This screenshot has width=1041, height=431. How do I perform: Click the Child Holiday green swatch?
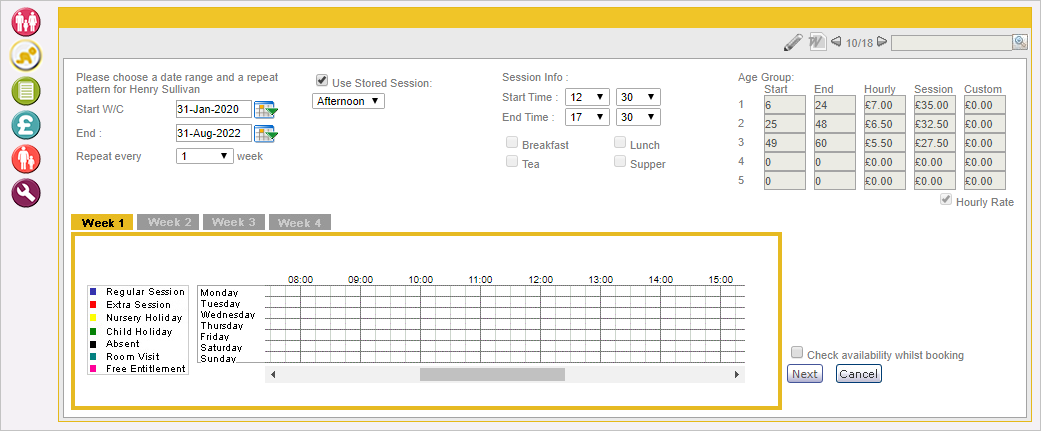tap(93, 331)
